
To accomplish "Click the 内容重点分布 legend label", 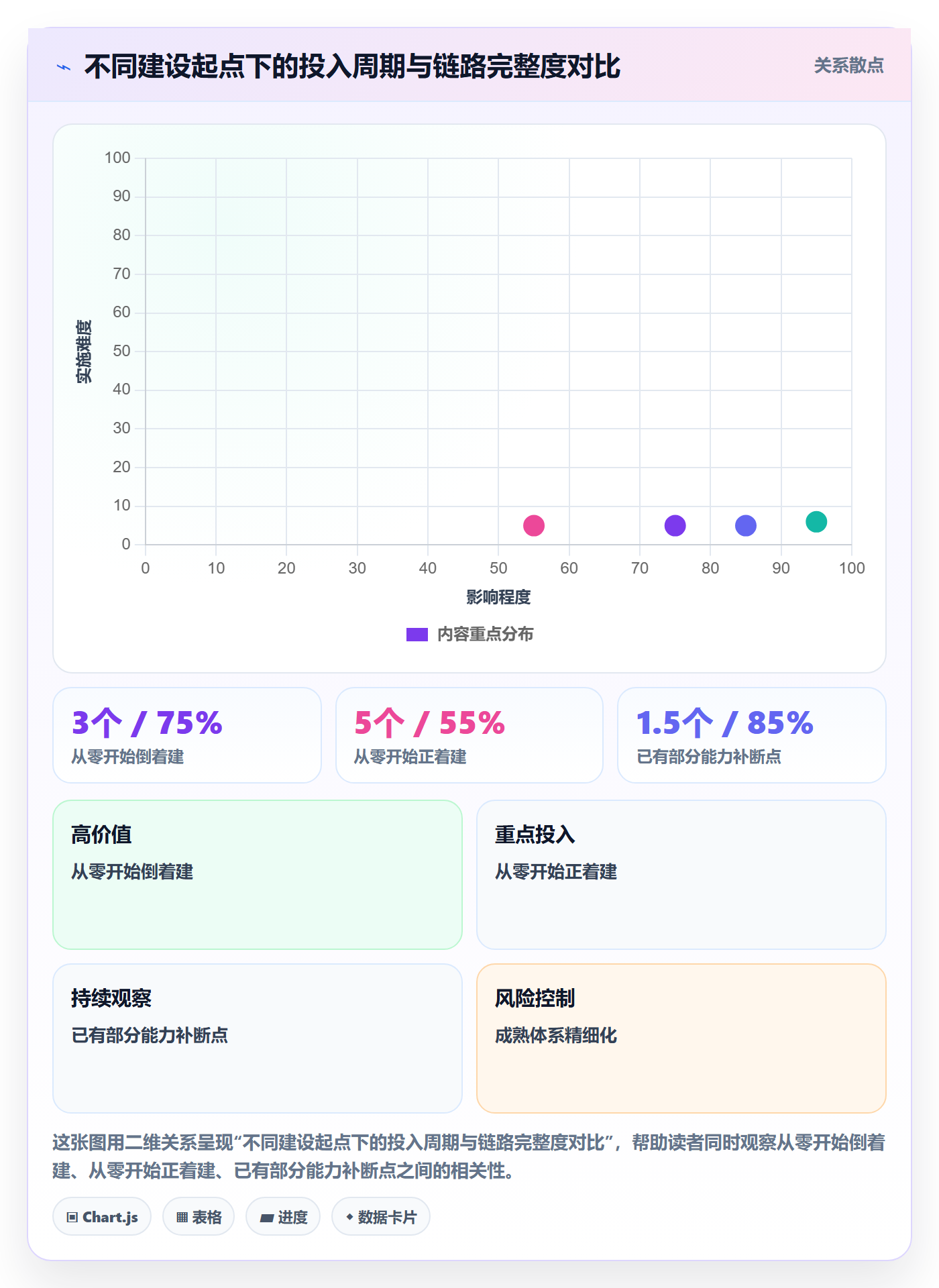I will click(485, 635).
